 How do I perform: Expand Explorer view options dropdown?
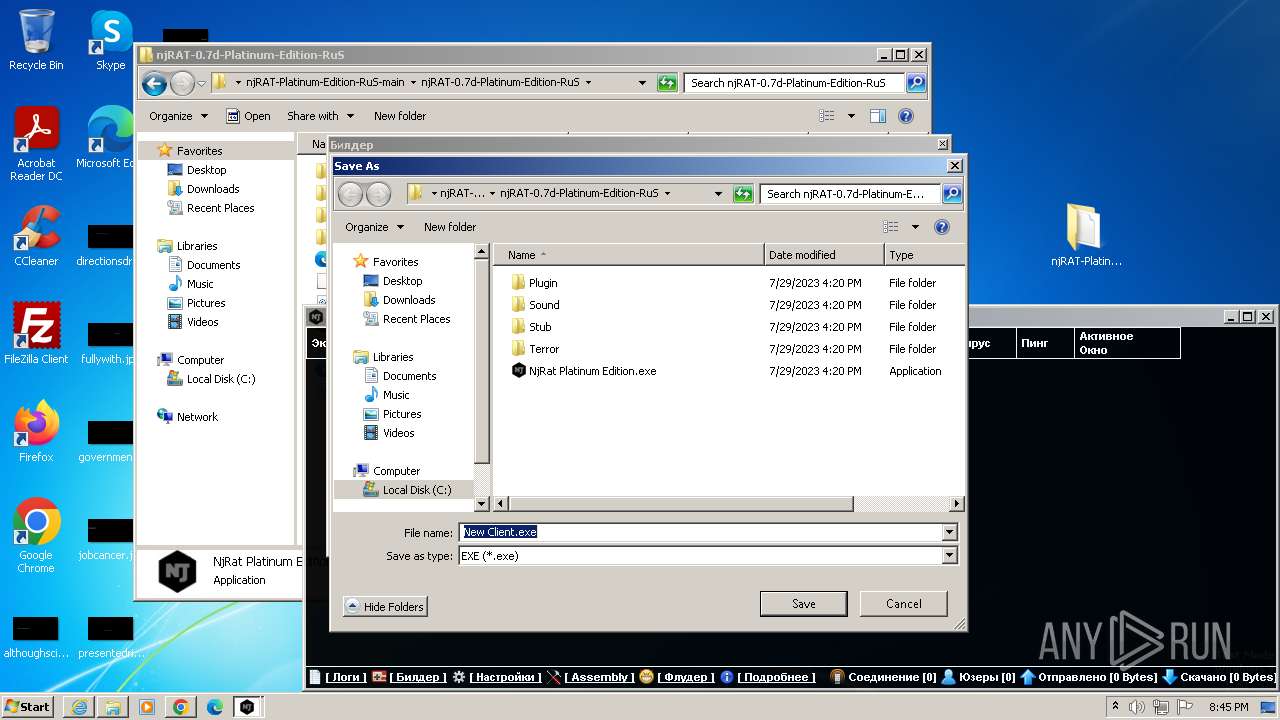(x=851, y=116)
